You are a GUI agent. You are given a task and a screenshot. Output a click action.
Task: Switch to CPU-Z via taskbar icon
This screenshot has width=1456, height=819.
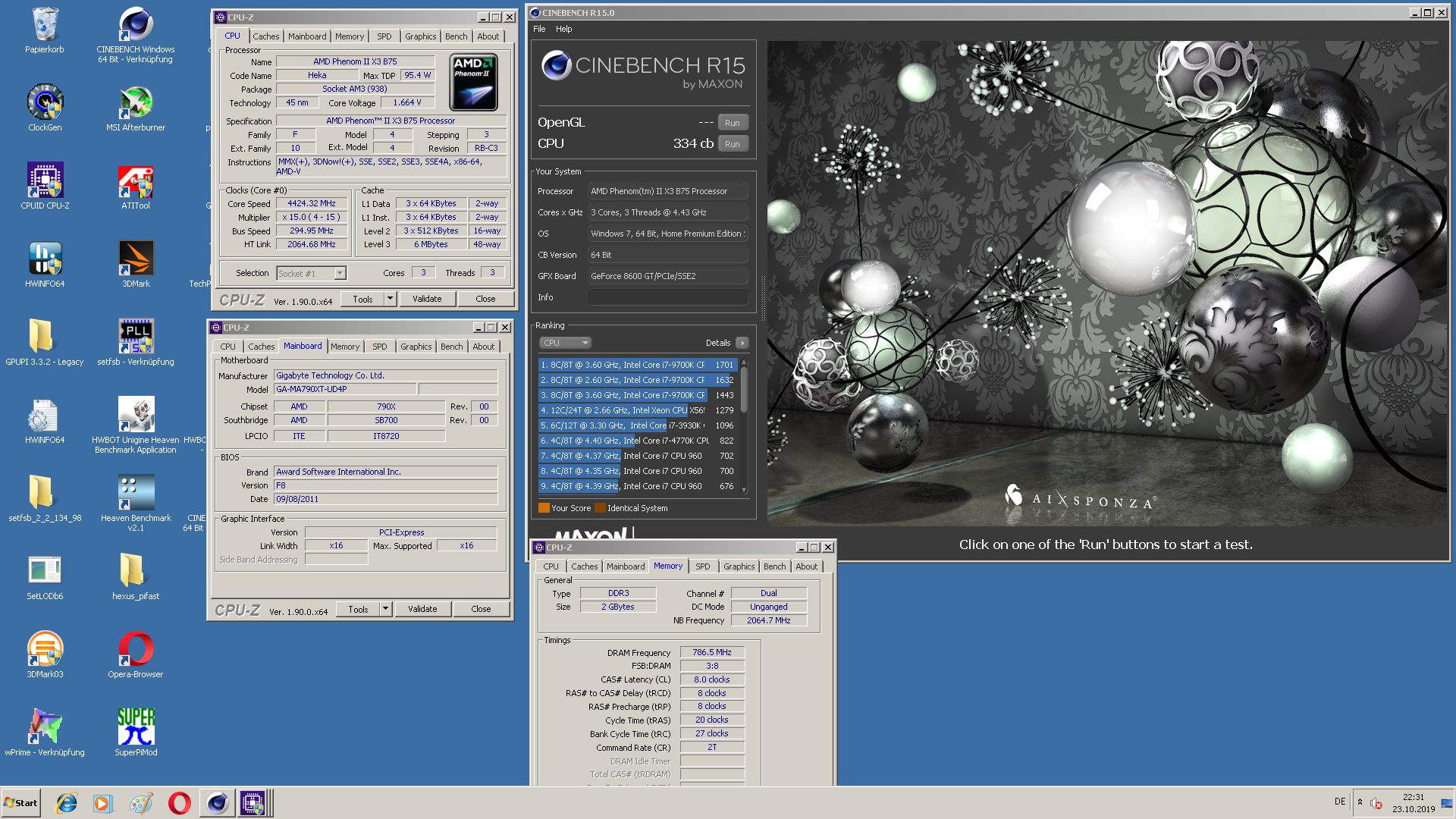click(253, 803)
